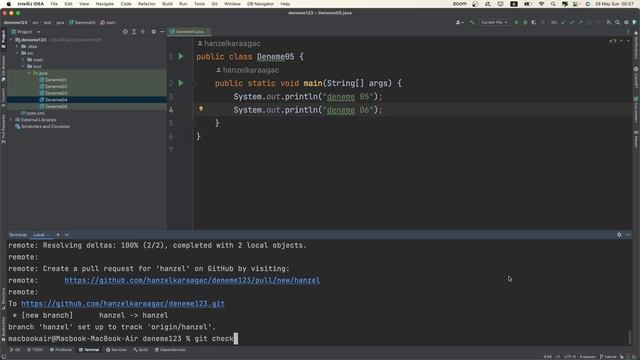Screen dimensions: 640x360
Task: Open the Refactor menu
Action: (x=147, y=4)
